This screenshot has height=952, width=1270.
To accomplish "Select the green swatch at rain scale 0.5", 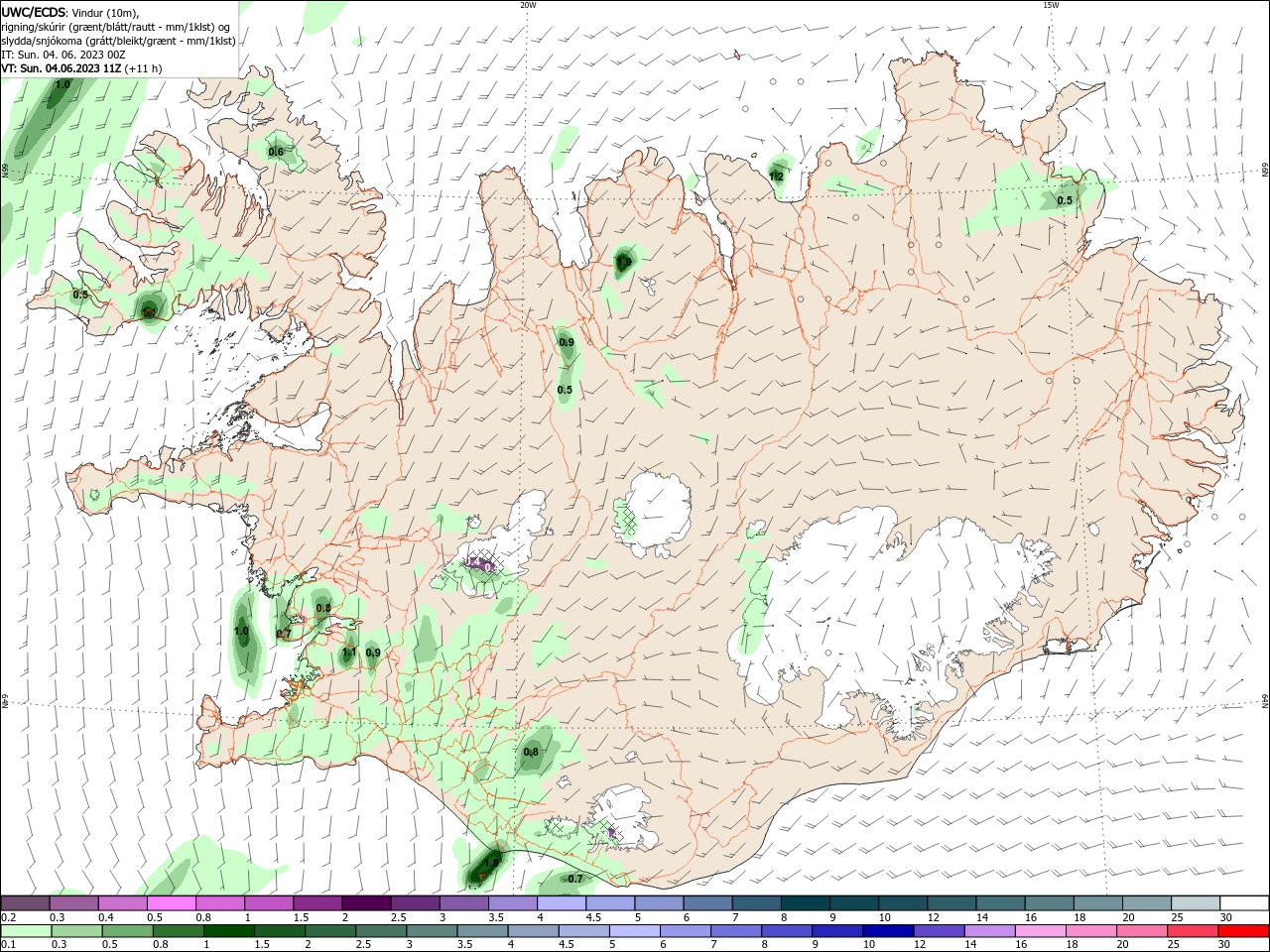I will coord(127,931).
